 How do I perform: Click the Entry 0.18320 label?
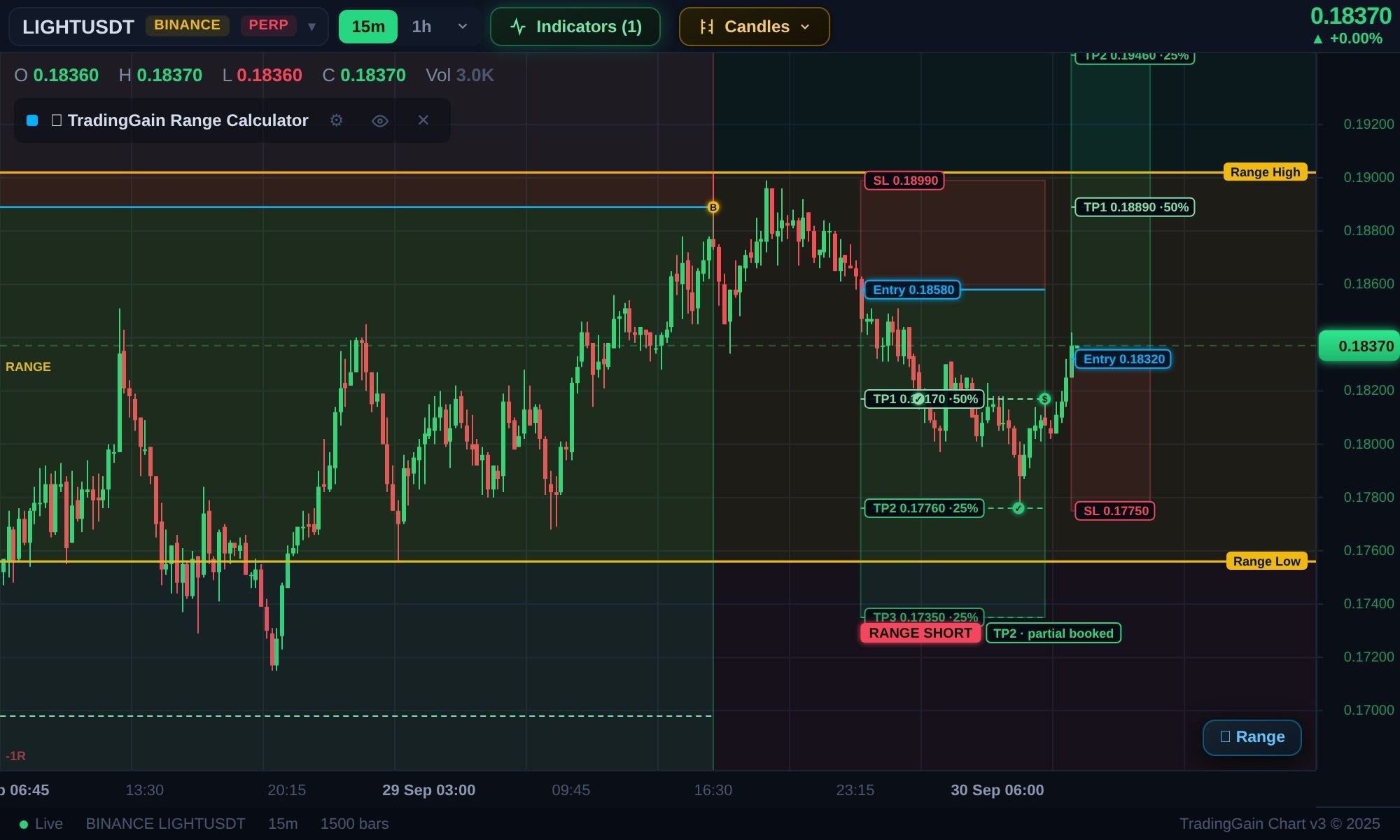(x=1123, y=359)
